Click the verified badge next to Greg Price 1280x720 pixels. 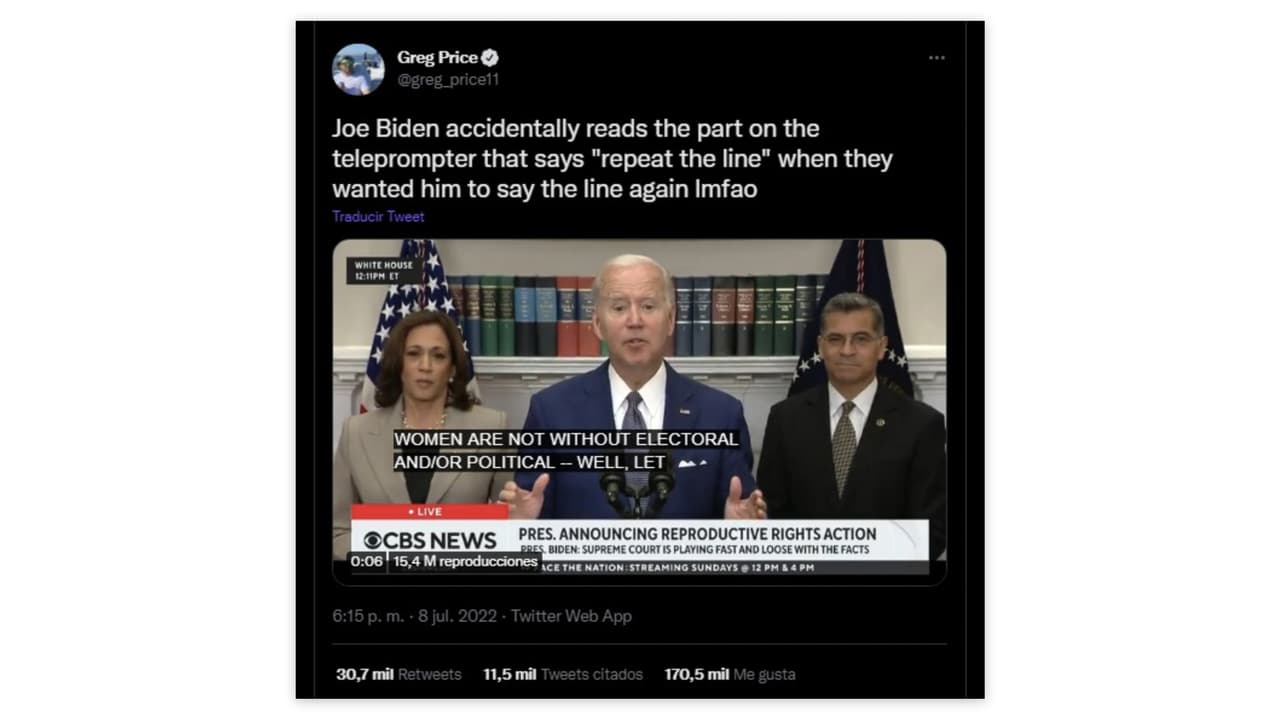coord(490,58)
